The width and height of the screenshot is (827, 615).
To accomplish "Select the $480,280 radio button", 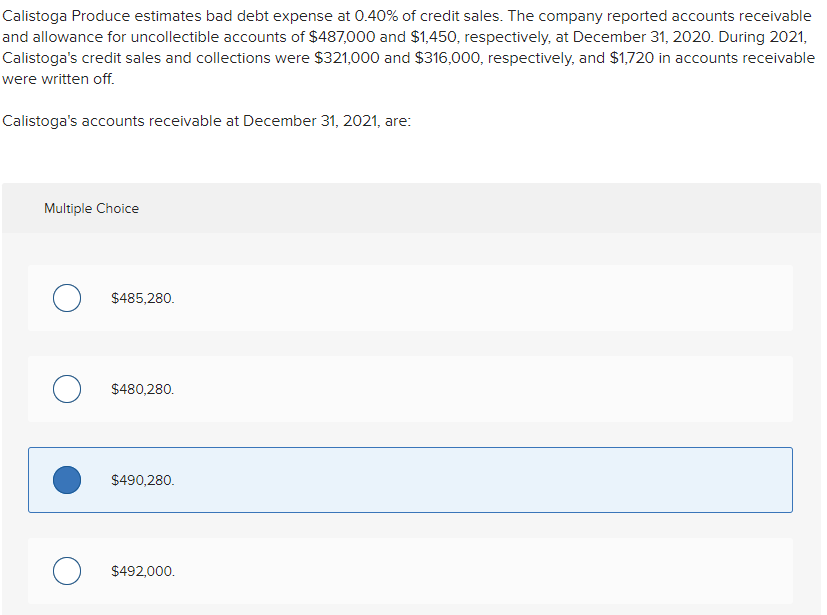I will click(x=66, y=389).
